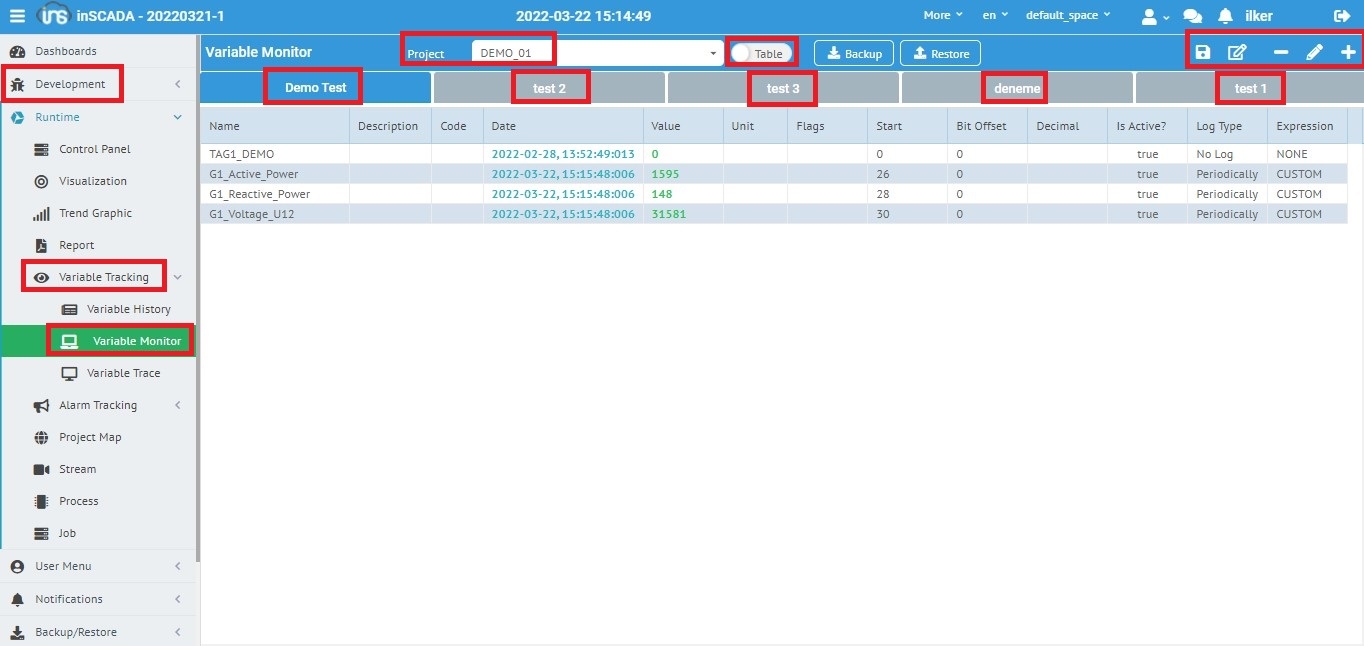Open the default_space dropdown
Screen dimensions: 1364x646
[1068, 16]
